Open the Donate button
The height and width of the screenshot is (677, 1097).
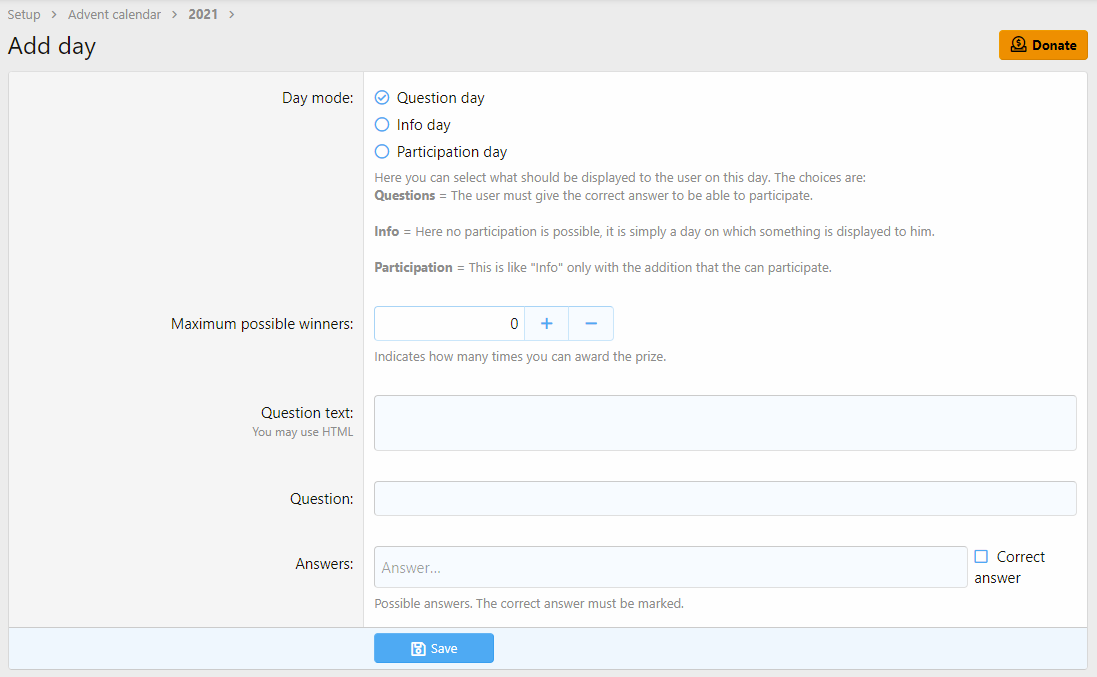[x=1043, y=45]
